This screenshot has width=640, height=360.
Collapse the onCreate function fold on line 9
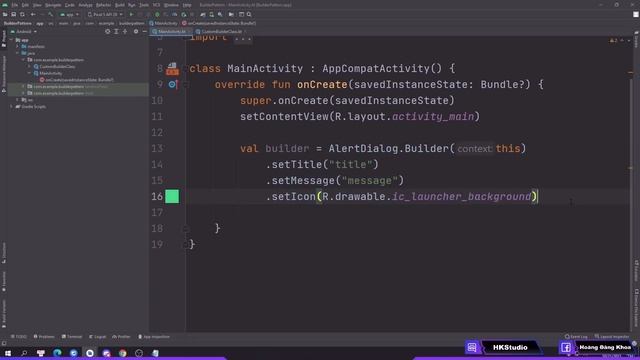[x=185, y=84]
